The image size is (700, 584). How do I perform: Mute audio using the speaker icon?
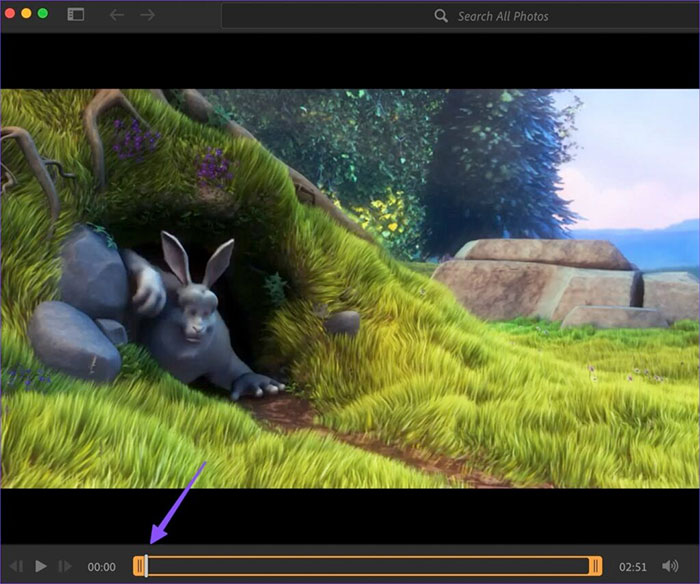[670, 566]
